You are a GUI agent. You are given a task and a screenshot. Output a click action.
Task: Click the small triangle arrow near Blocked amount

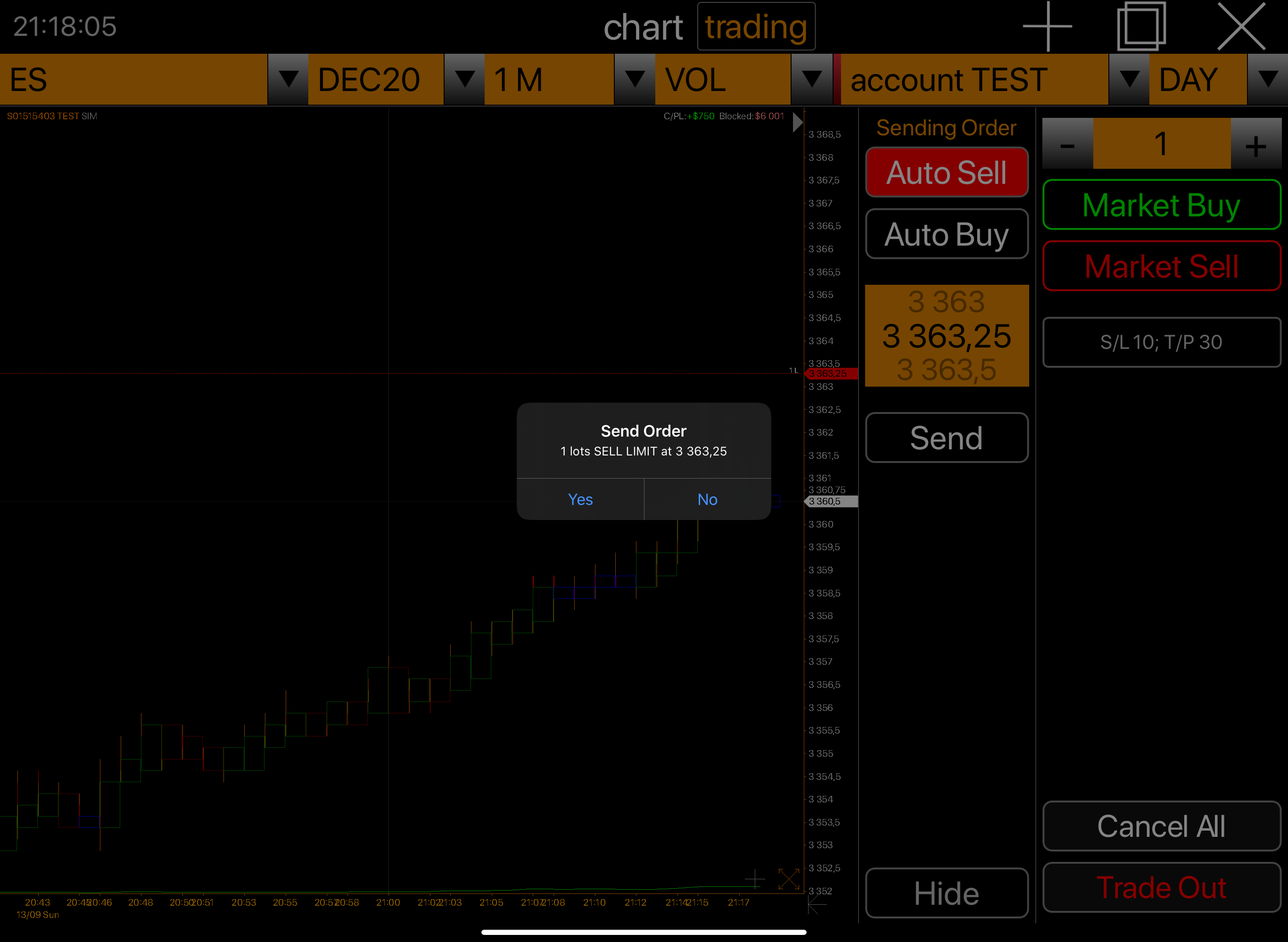click(x=797, y=122)
